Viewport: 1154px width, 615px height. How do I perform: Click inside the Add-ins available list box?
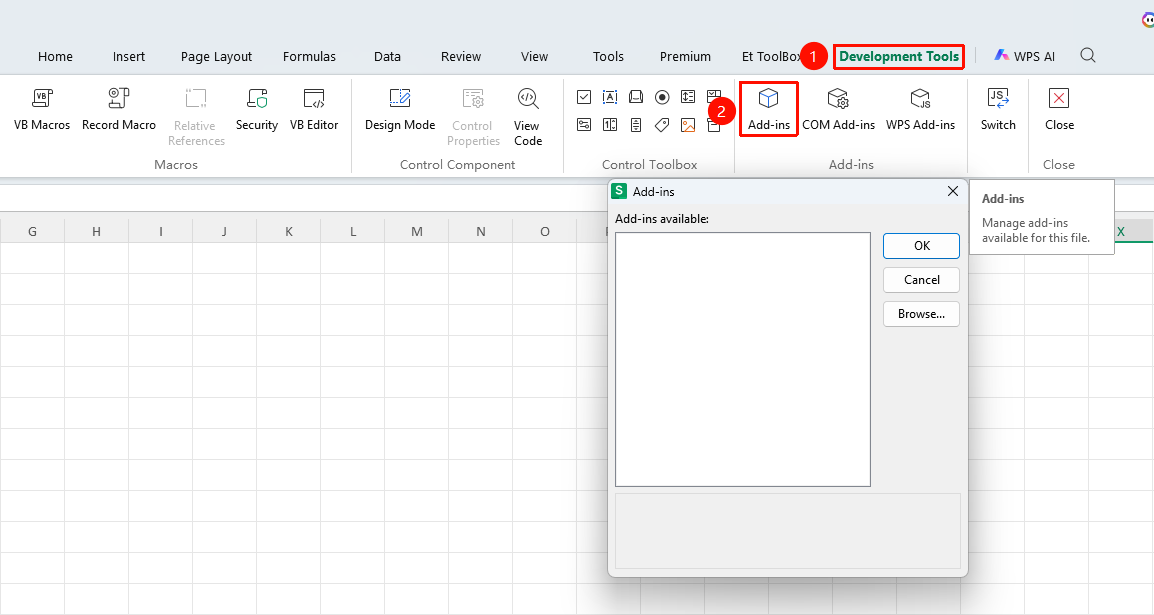click(743, 359)
